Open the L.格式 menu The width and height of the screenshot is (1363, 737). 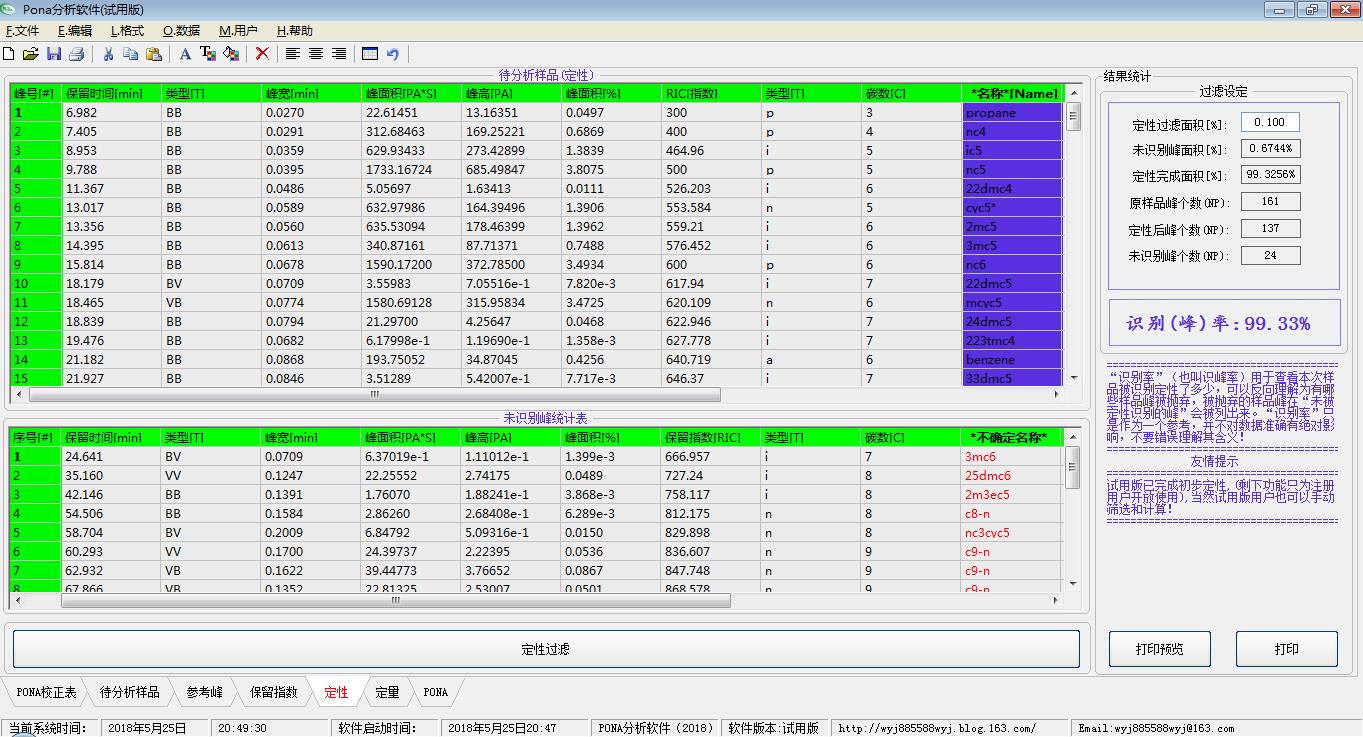127,31
